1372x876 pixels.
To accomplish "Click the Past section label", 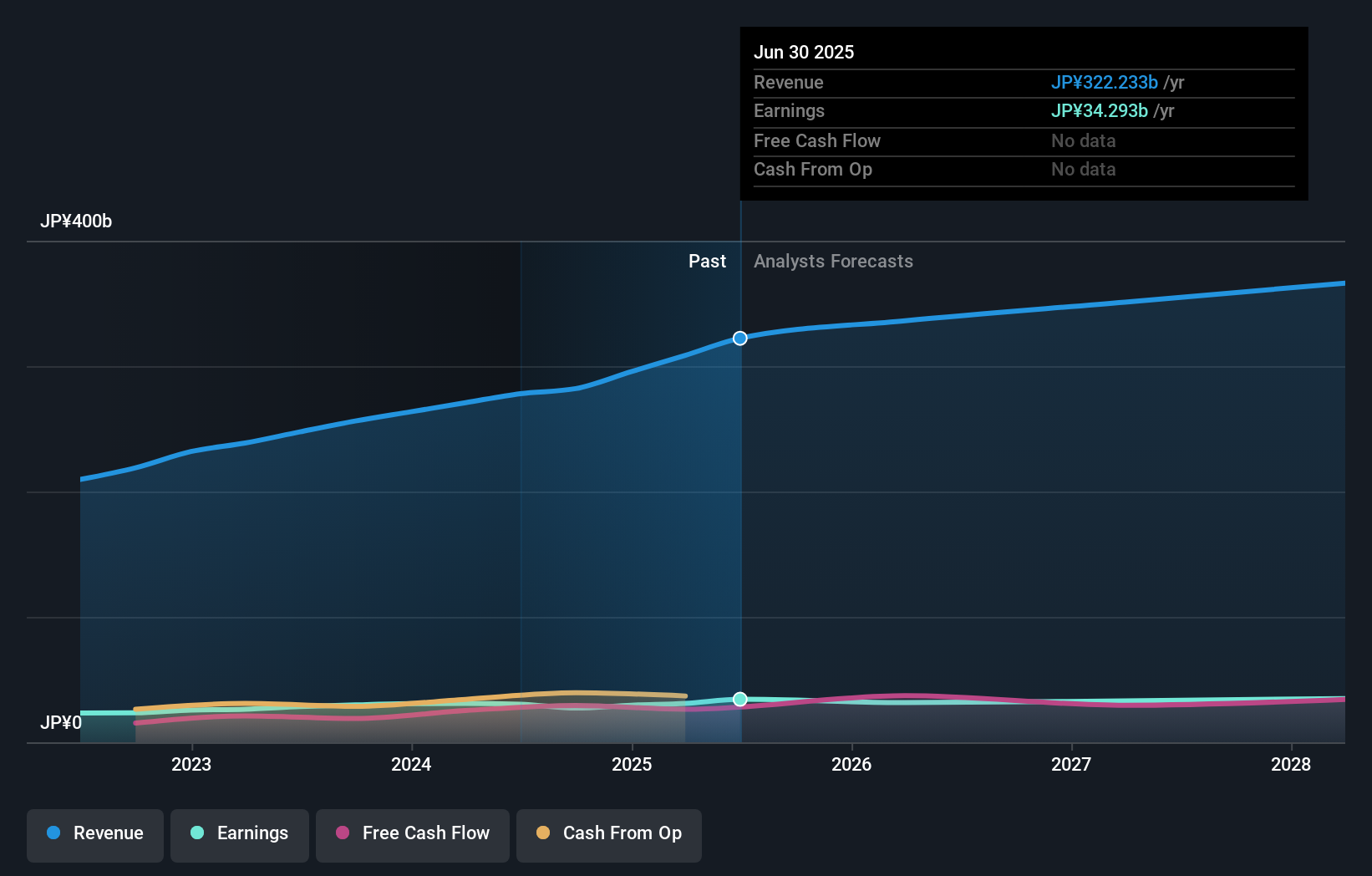I will click(707, 262).
